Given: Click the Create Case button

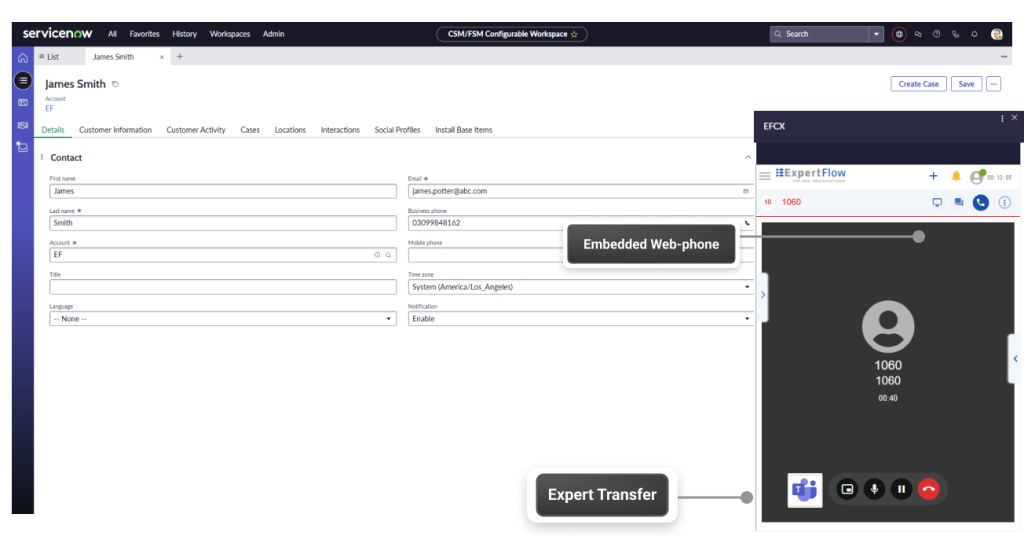Looking at the screenshot, I should pyautogui.click(x=918, y=84).
